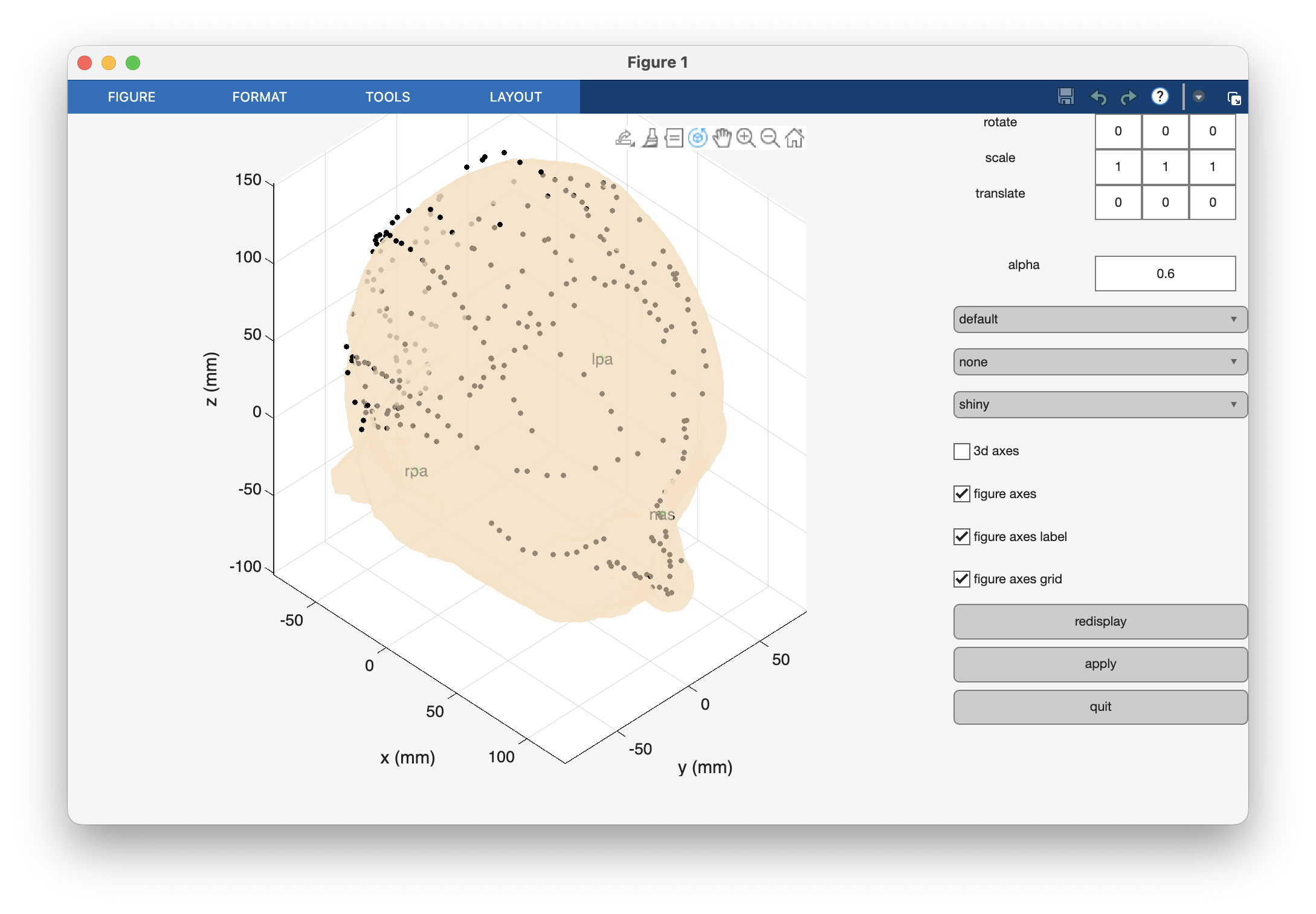Uncheck figure axes label checkbox

(961, 537)
